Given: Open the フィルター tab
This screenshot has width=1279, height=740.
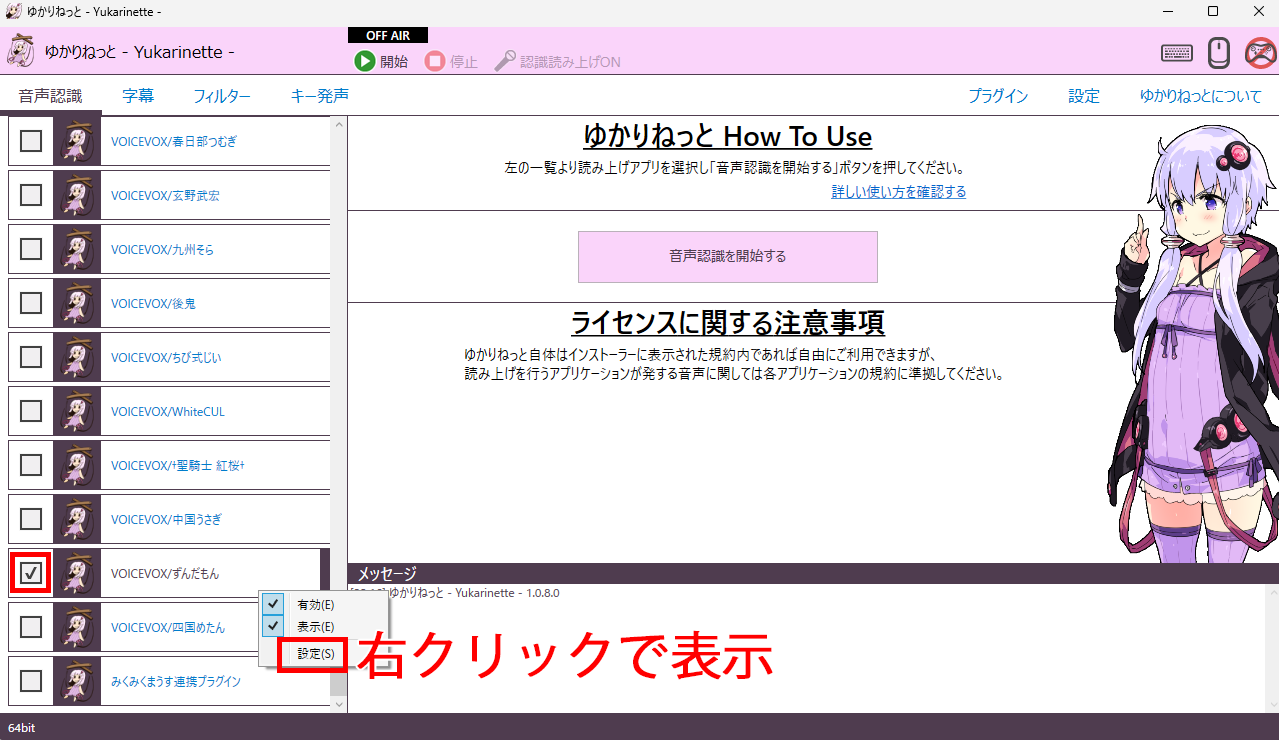Looking at the screenshot, I should [222, 96].
